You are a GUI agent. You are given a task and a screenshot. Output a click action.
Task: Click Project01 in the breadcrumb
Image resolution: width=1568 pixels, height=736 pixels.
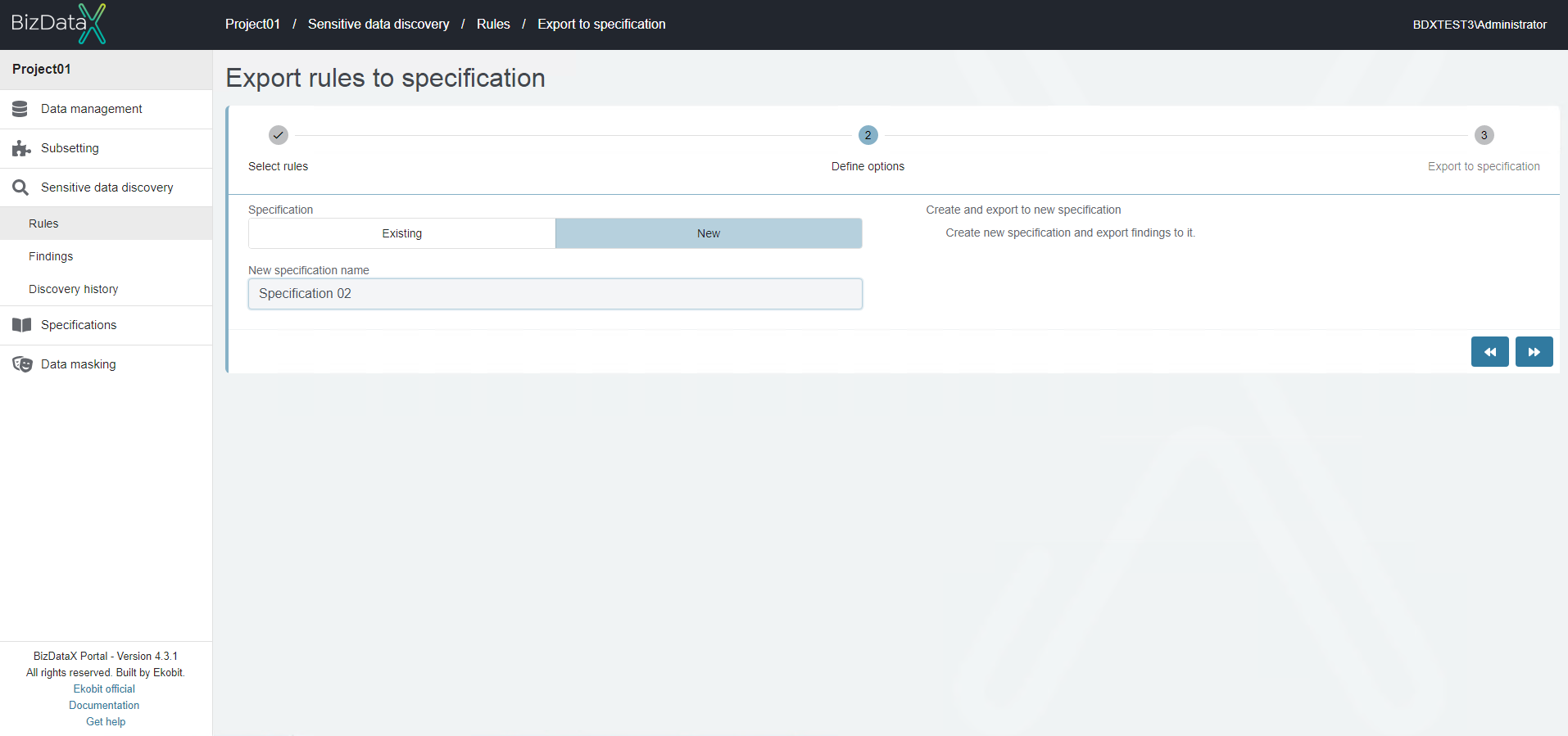coord(252,25)
